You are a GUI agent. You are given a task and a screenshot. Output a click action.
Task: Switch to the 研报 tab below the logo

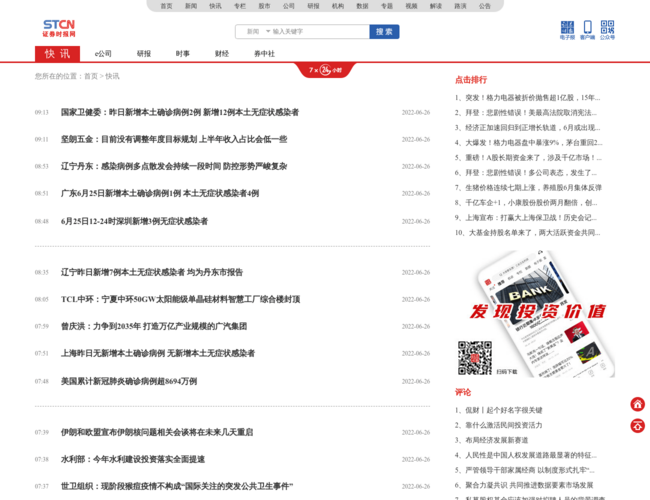(144, 53)
